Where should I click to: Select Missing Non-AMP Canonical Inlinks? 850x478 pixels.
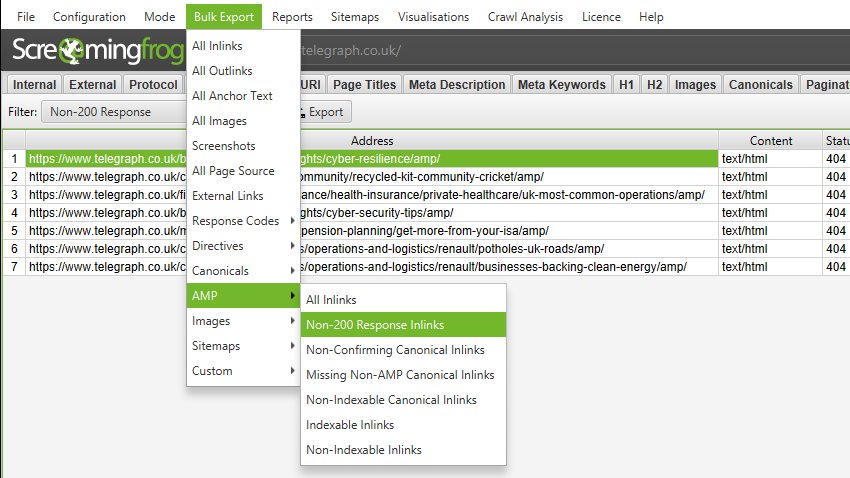pyautogui.click(x=403, y=374)
